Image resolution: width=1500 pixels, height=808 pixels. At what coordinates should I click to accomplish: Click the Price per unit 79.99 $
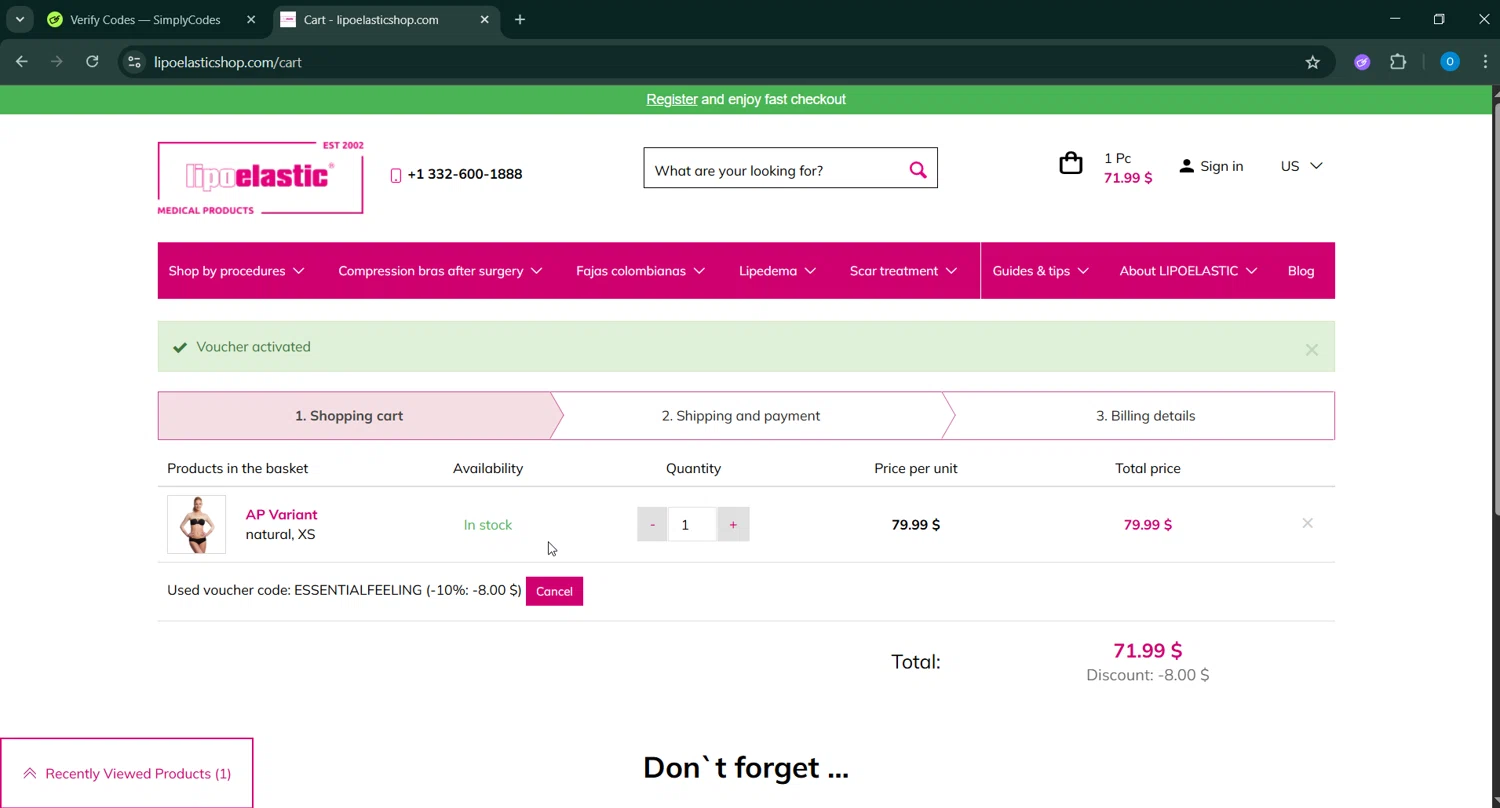[x=916, y=525]
